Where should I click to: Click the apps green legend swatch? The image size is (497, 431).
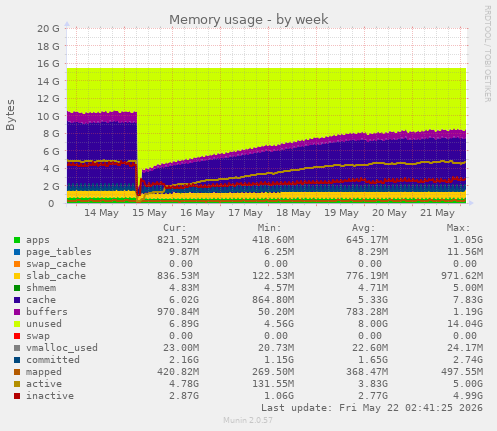17,240
